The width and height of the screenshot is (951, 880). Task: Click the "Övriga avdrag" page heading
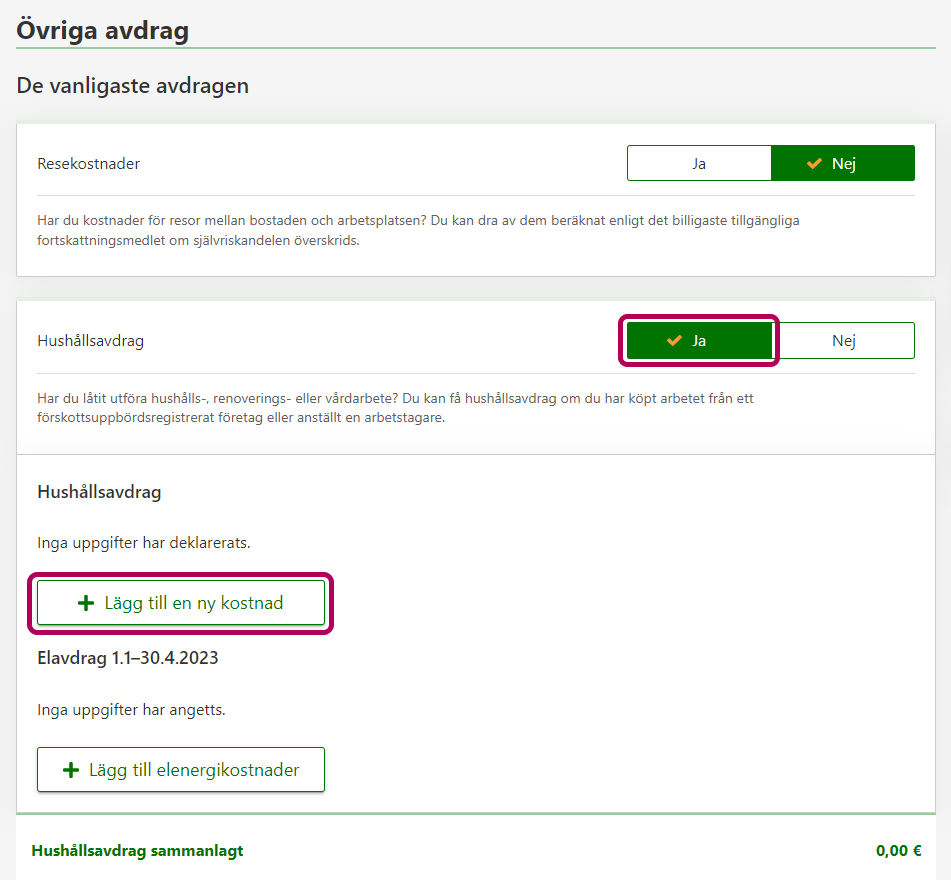coord(103,30)
